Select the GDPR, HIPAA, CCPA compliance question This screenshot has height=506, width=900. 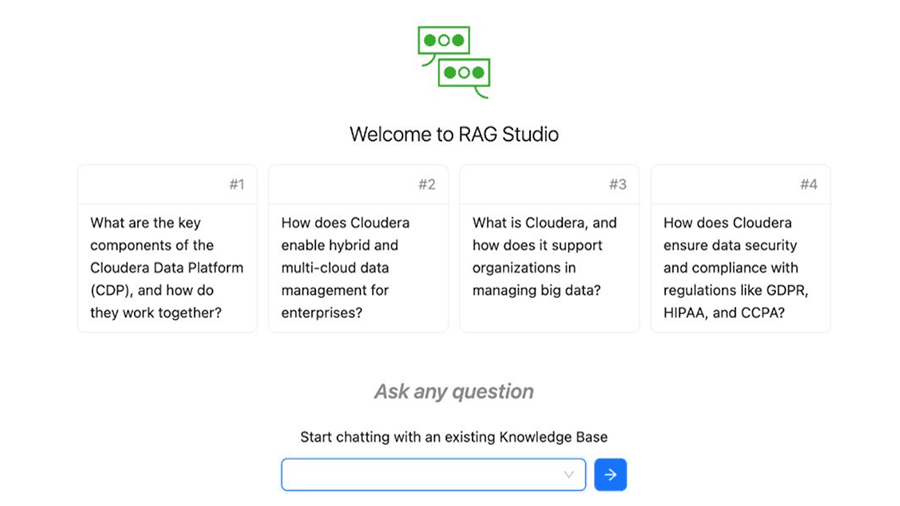pos(740,267)
